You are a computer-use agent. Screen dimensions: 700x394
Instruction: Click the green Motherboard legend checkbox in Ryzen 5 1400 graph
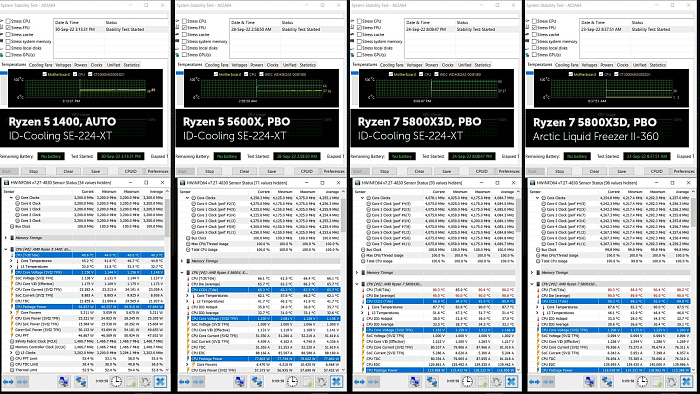44,74
